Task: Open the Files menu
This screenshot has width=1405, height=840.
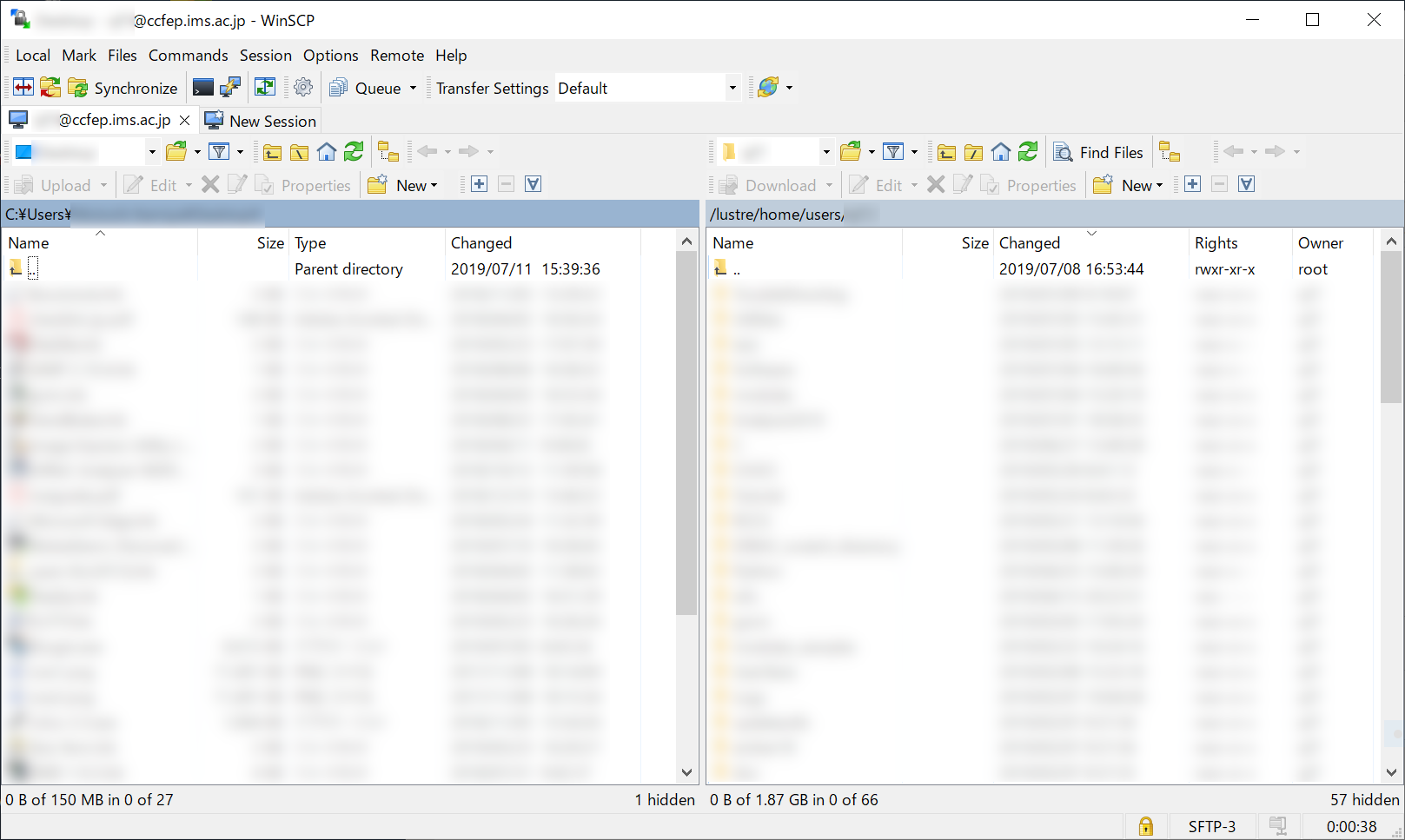Action: [x=123, y=56]
